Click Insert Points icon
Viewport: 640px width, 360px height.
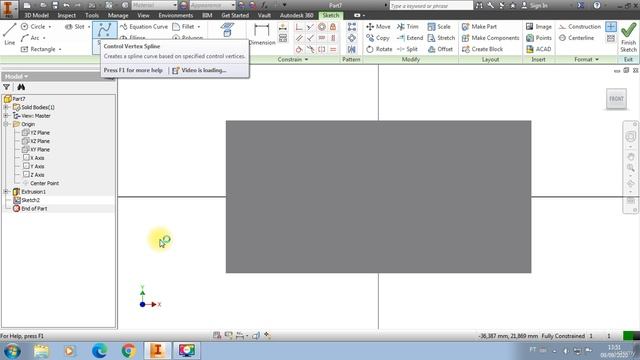click(538, 38)
